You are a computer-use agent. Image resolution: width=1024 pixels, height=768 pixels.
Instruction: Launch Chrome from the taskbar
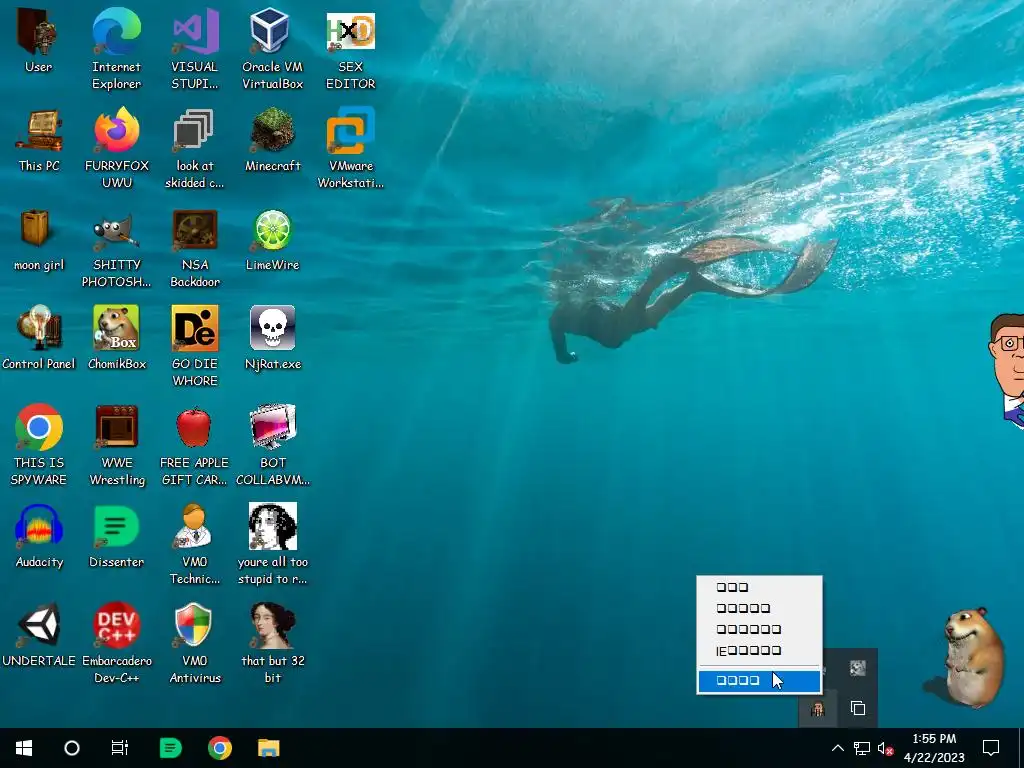tap(219, 748)
